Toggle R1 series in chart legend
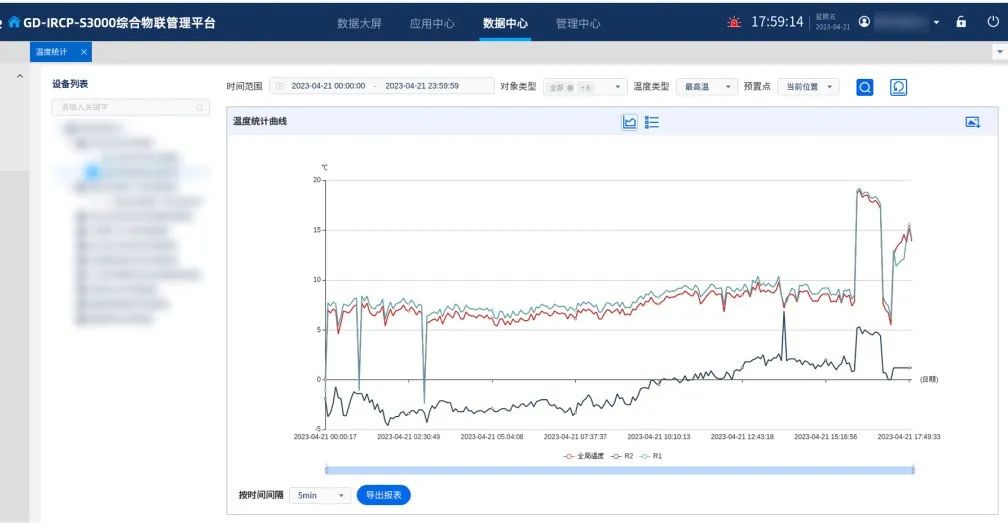 tap(651, 456)
